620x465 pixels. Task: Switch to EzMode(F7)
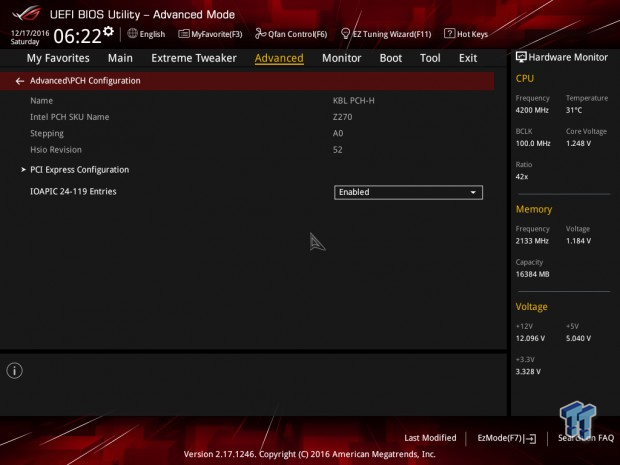point(500,438)
